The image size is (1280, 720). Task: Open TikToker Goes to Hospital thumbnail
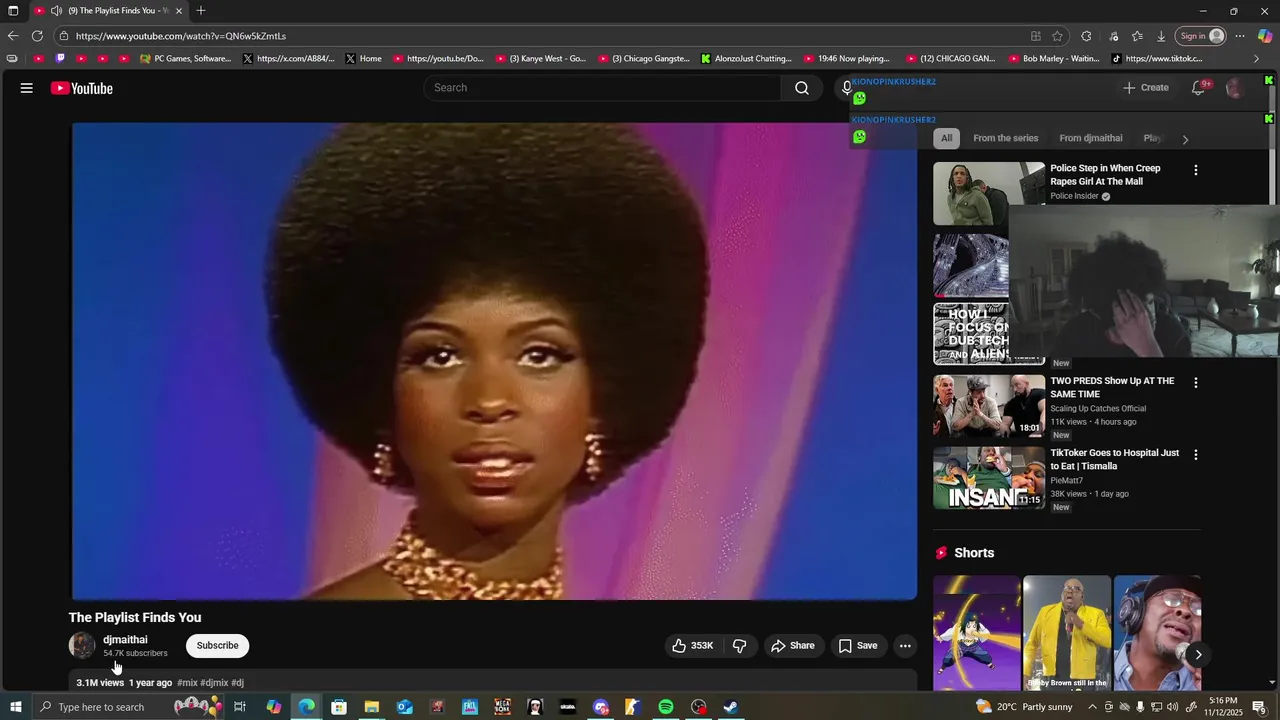click(x=989, y=478)
